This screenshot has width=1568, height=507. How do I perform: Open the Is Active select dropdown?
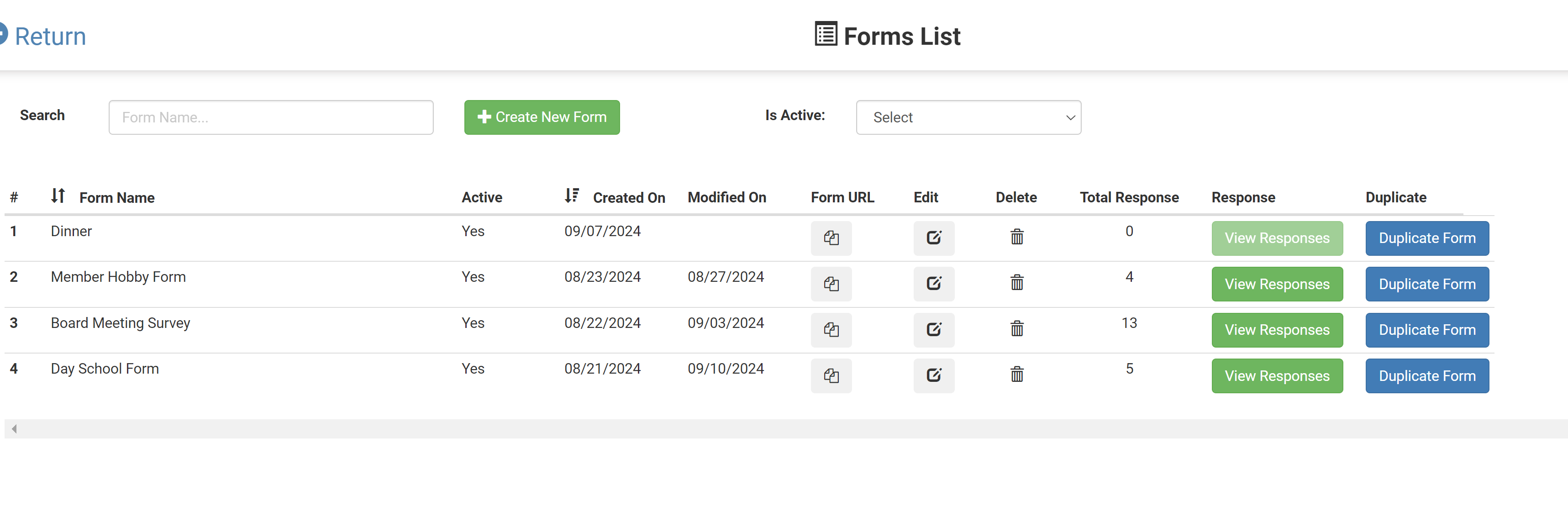[968, 117]
